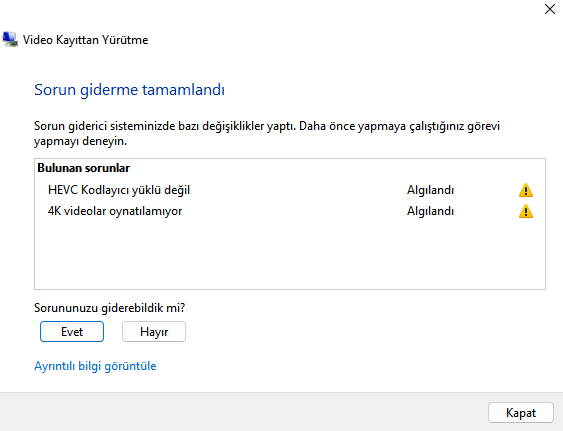This screenshot has width=563, height=431.
Task: Click 'Algılandı' status of HEVC row
Action: point(430,190)
